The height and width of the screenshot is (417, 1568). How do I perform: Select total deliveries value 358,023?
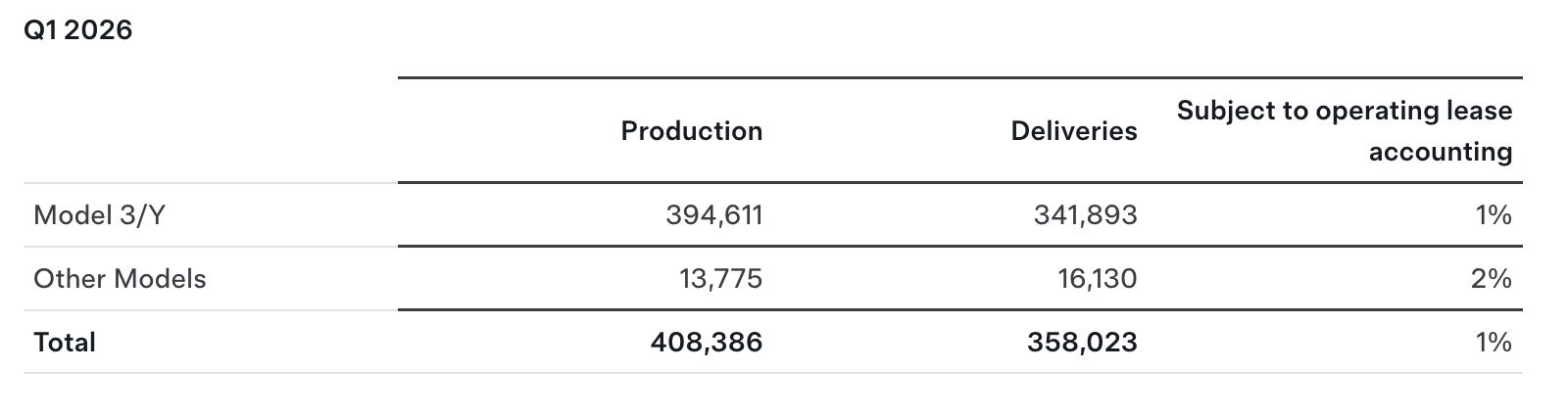(1083, 343)
